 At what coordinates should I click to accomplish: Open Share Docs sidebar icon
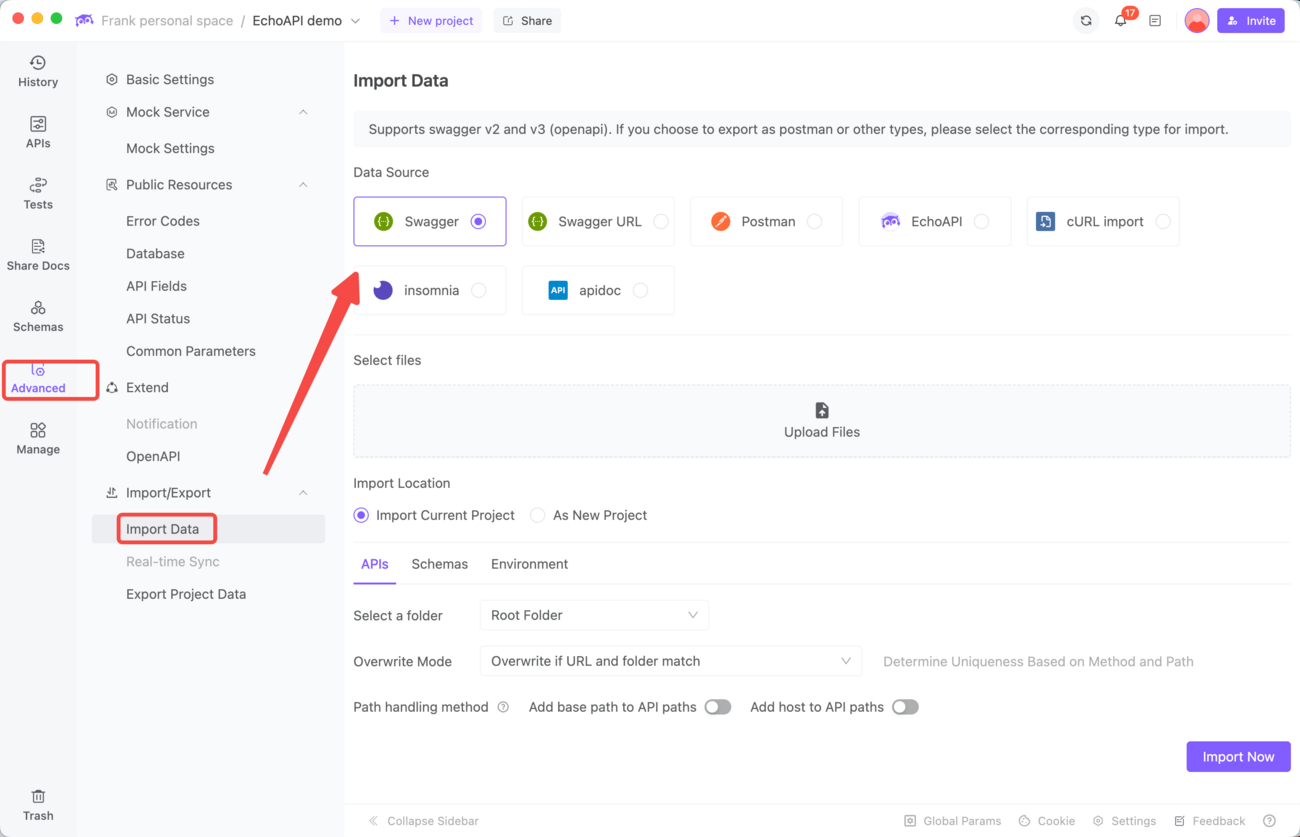click(x=38, y=254)
